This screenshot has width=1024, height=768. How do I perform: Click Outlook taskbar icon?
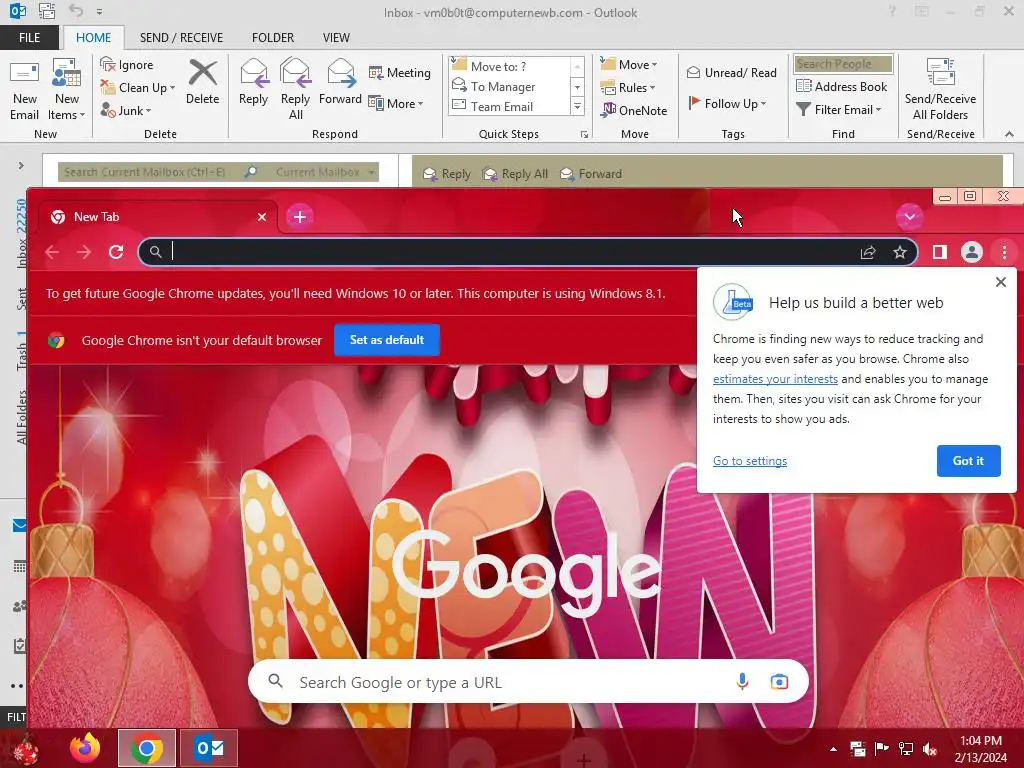(209, 748)
